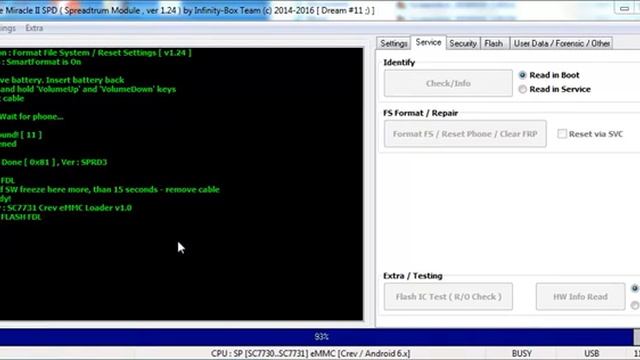Click the FS Format / Repair group label

pyautogui.click(x=420, y=113)
